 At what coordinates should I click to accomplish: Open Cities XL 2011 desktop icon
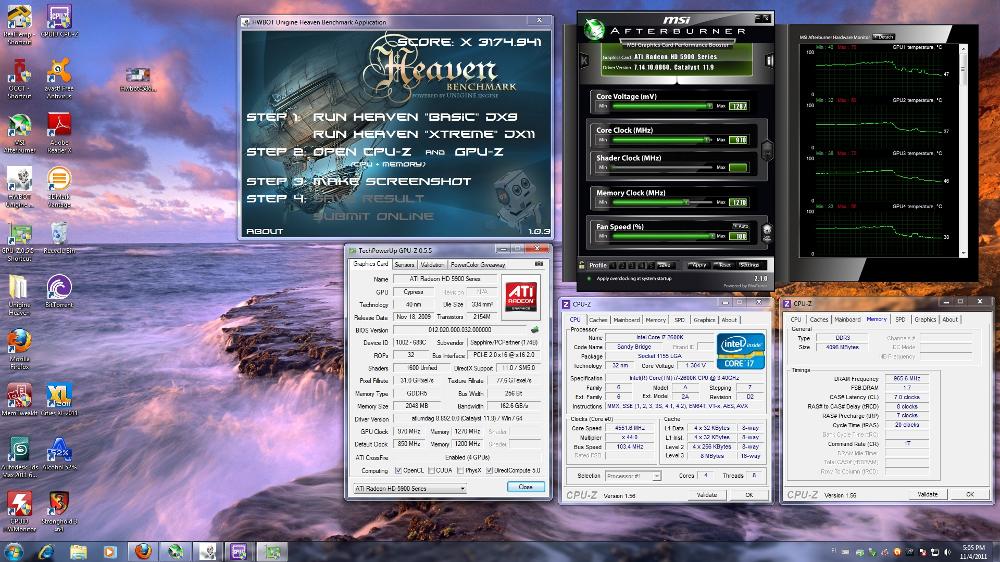tap(59, 399)
